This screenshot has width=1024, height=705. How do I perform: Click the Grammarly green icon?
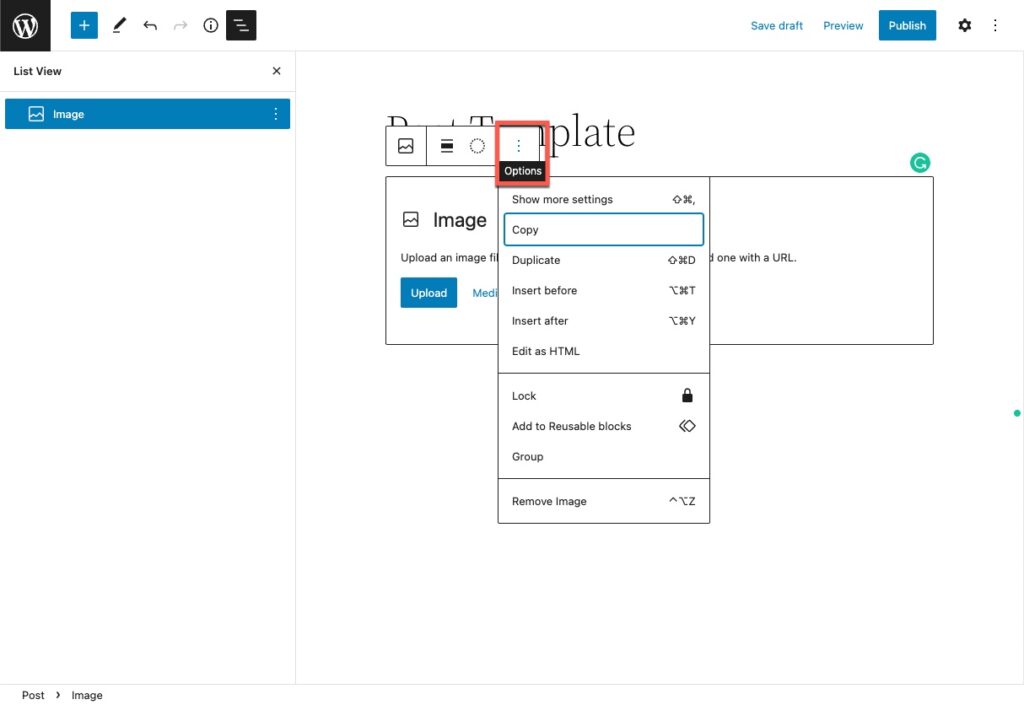pyautogui.click(x=920, y=163)
